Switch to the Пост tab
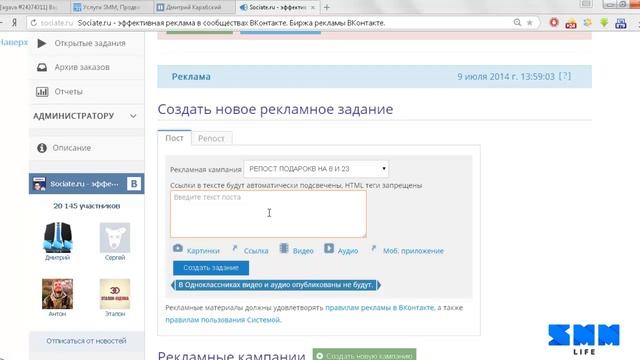 [174, 138]
